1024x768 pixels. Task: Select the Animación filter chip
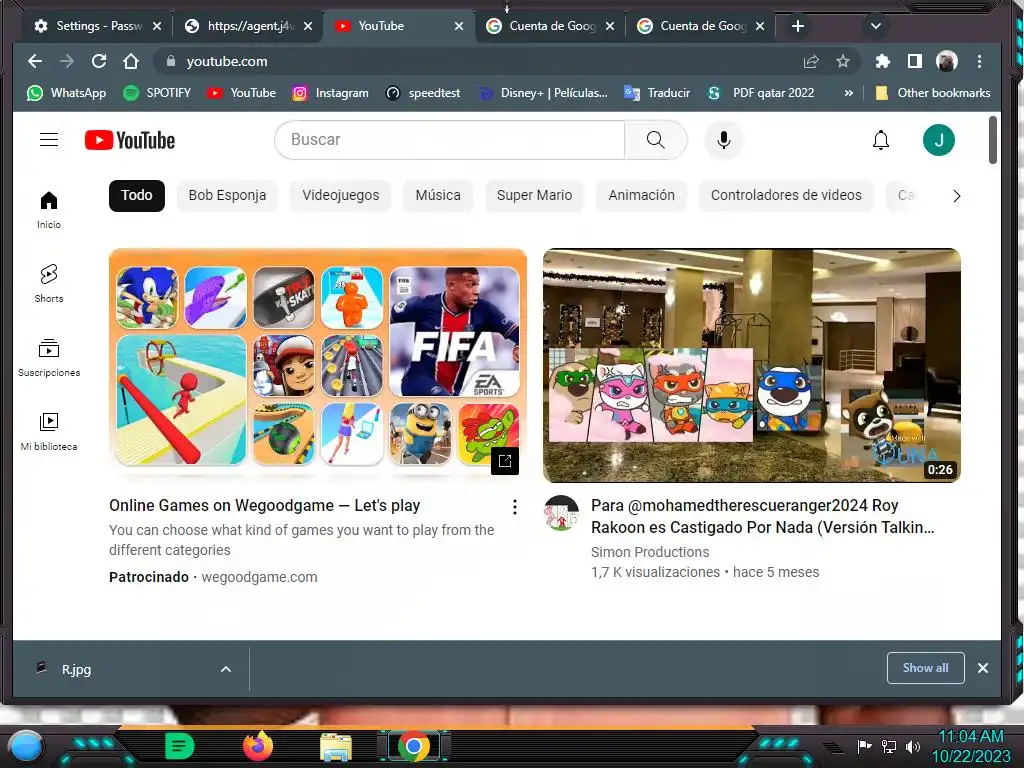pyautogui.click(x=641, y=196)
